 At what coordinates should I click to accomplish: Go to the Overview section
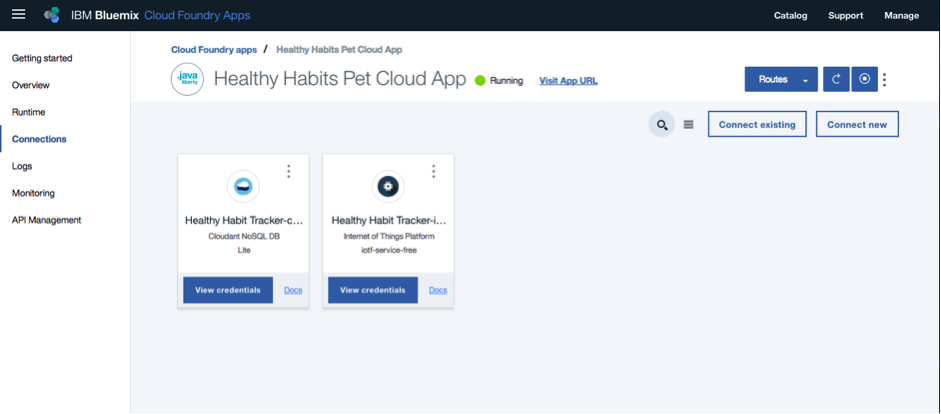pos(31,85)
